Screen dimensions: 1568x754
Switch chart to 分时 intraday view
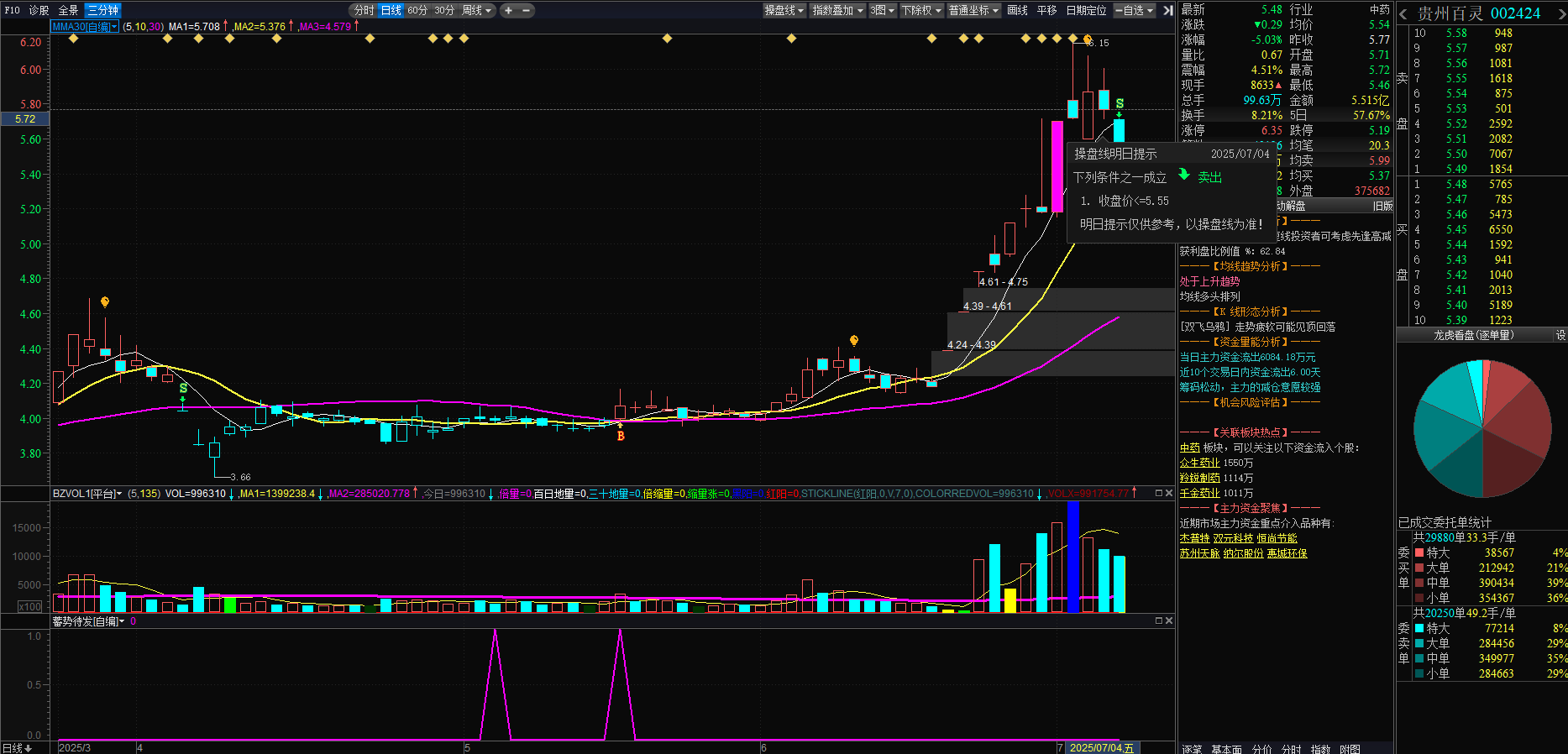click(364, 10)
